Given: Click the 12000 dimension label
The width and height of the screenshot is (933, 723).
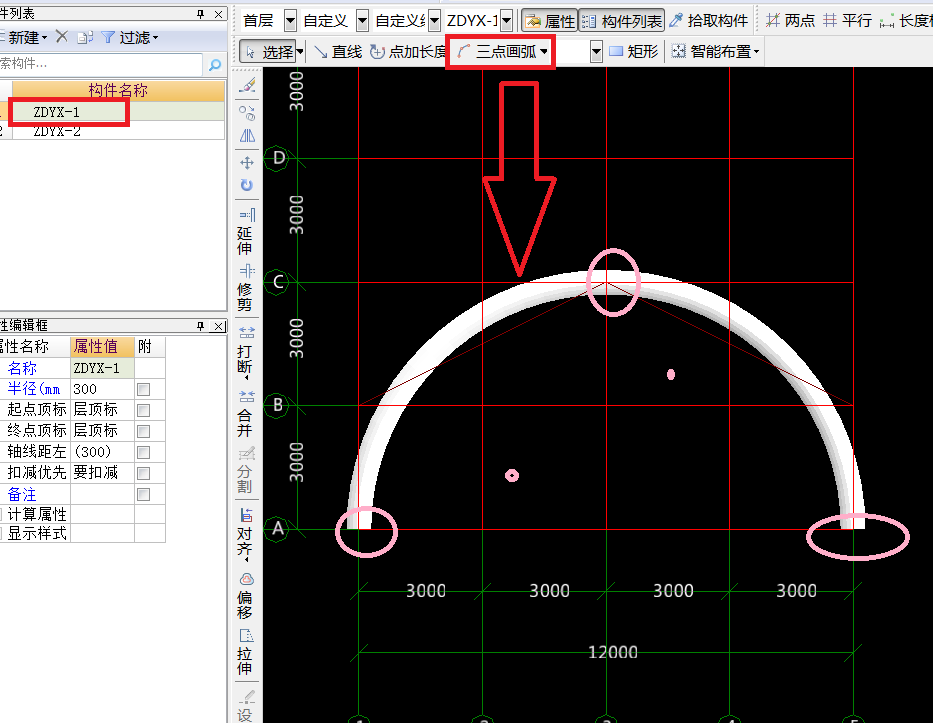Looking at the screenshot, I should pos(612,652).
